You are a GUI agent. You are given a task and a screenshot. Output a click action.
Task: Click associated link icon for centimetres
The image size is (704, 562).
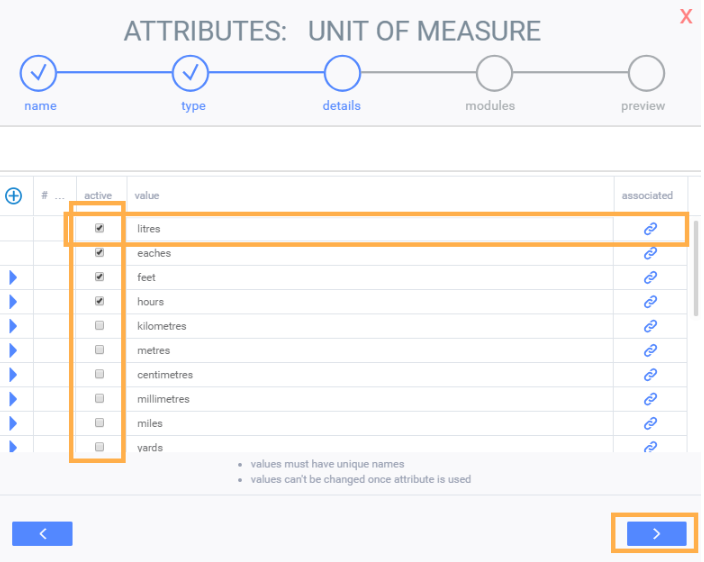pos(650,375)
